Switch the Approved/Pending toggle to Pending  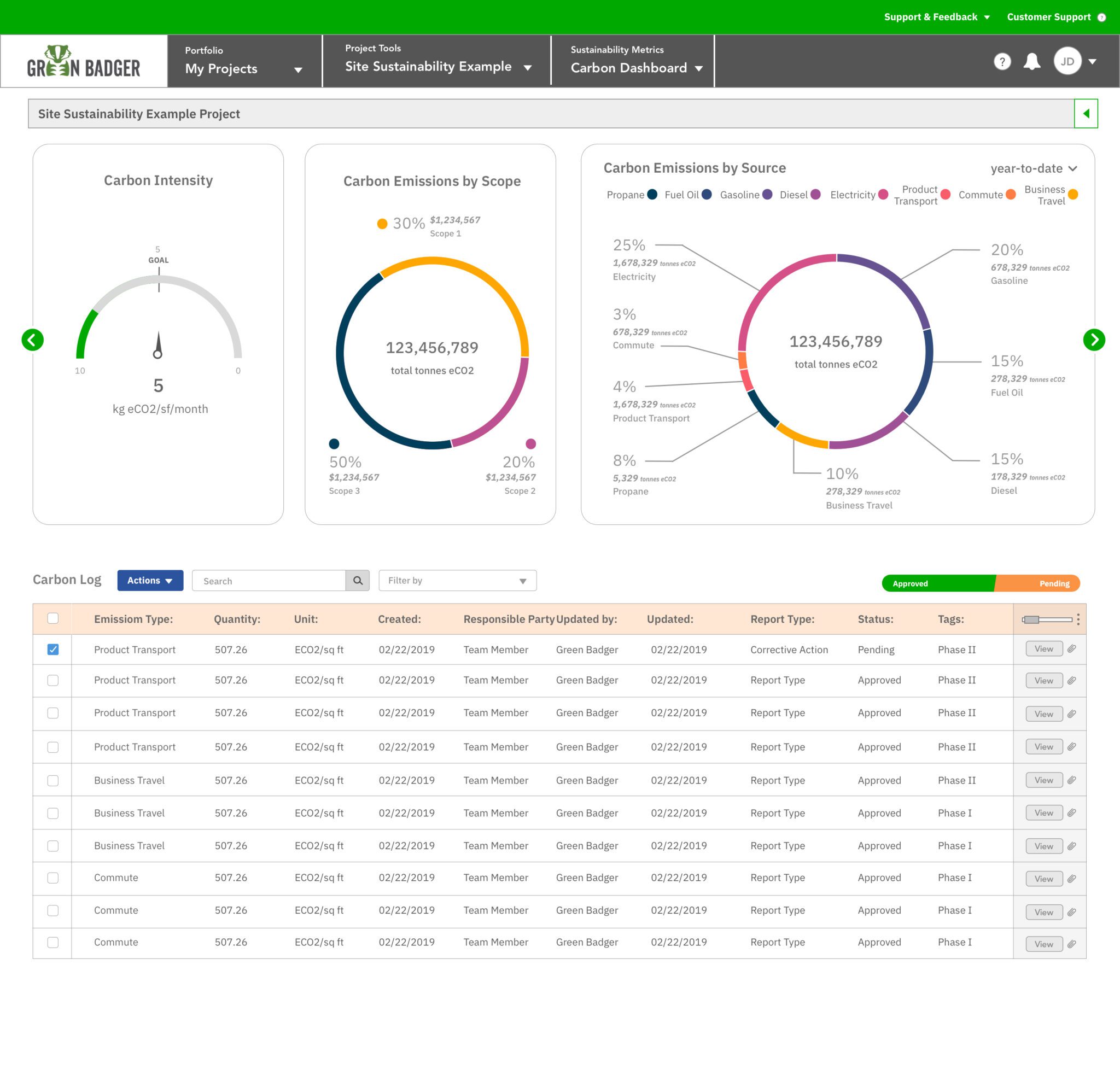pyautogui.click(x=1054, y=583)
